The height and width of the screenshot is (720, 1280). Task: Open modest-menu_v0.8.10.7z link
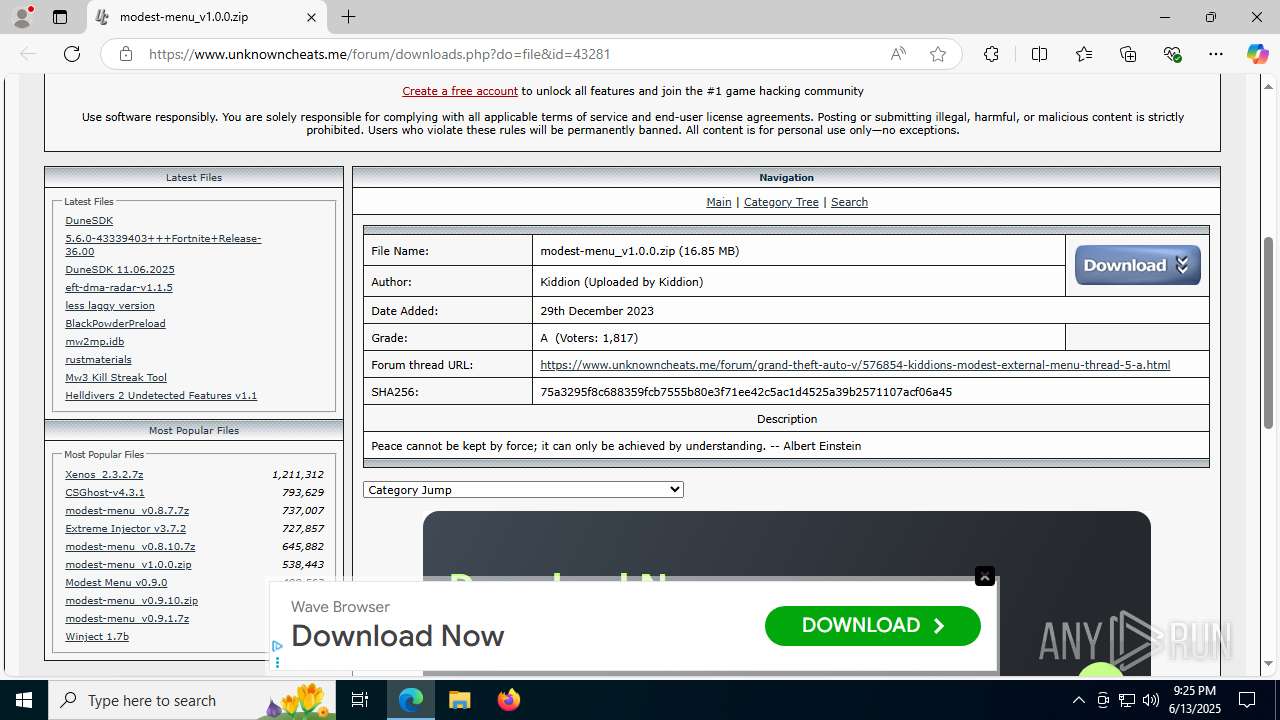(130, 547)
